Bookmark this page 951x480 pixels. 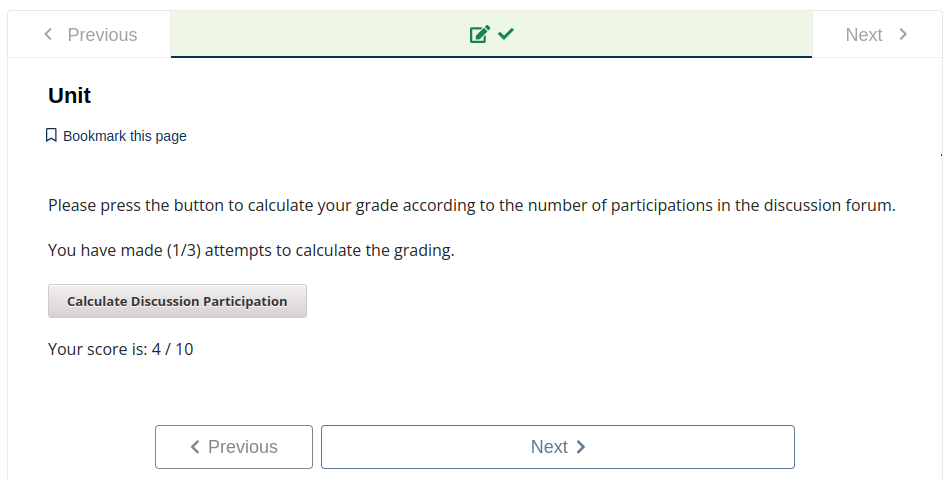124,136
